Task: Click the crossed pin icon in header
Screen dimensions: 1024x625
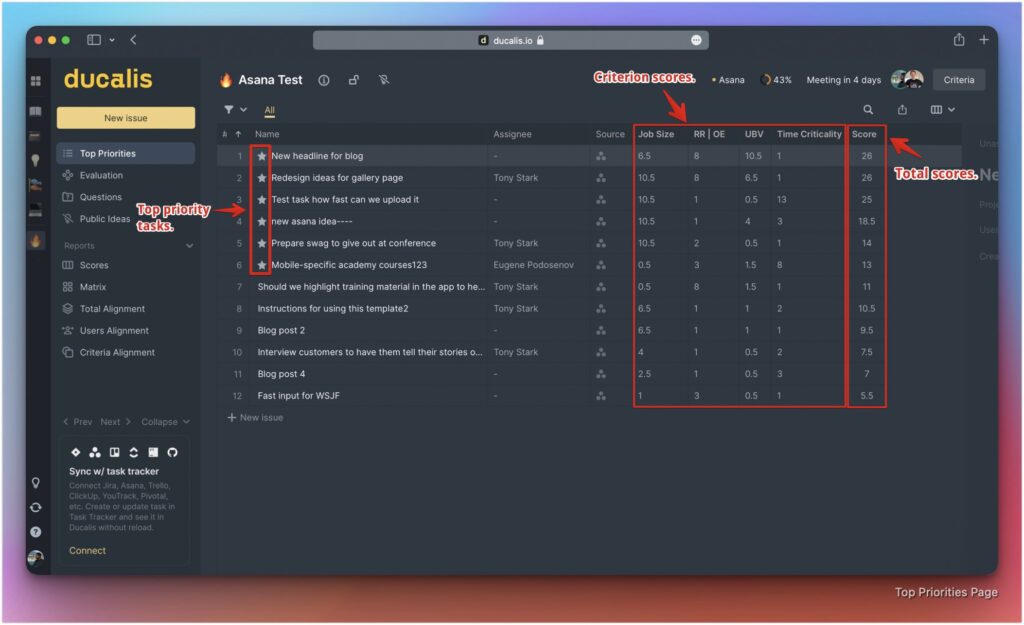Action: click(x=384, y=80)
